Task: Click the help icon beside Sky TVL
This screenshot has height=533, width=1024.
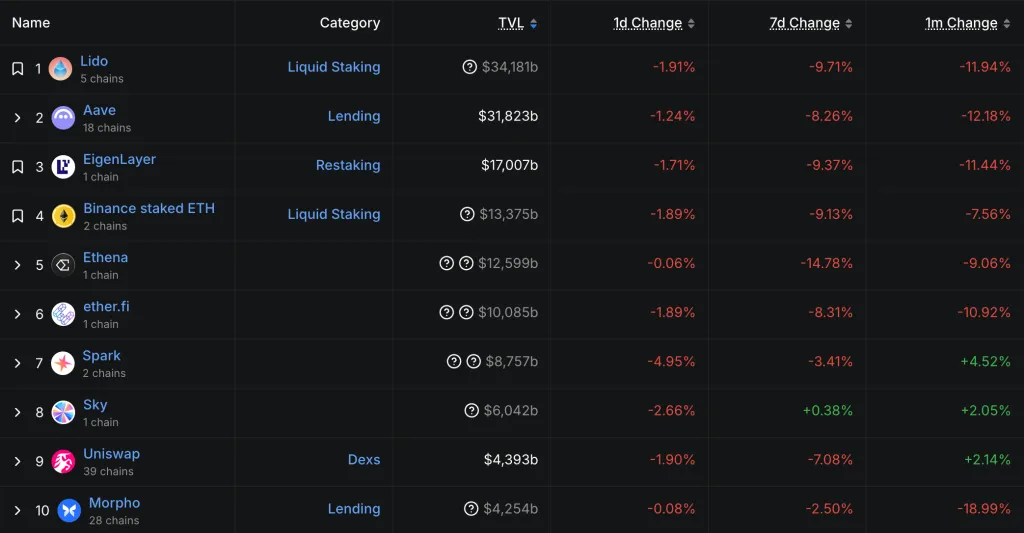Action: click(x=472, y=410)
